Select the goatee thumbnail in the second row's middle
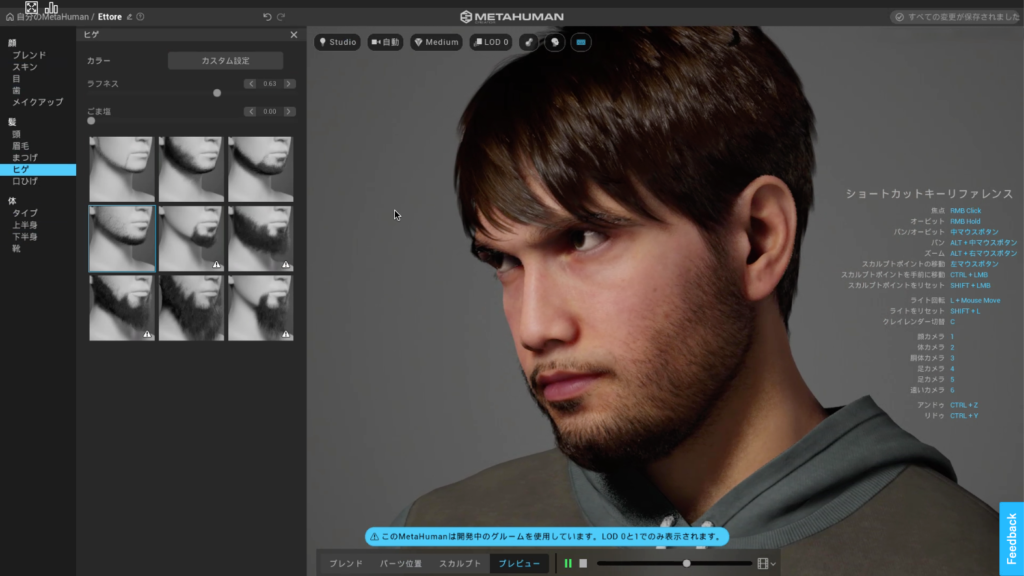This screenshot has width=1024, height=576. 191,238
